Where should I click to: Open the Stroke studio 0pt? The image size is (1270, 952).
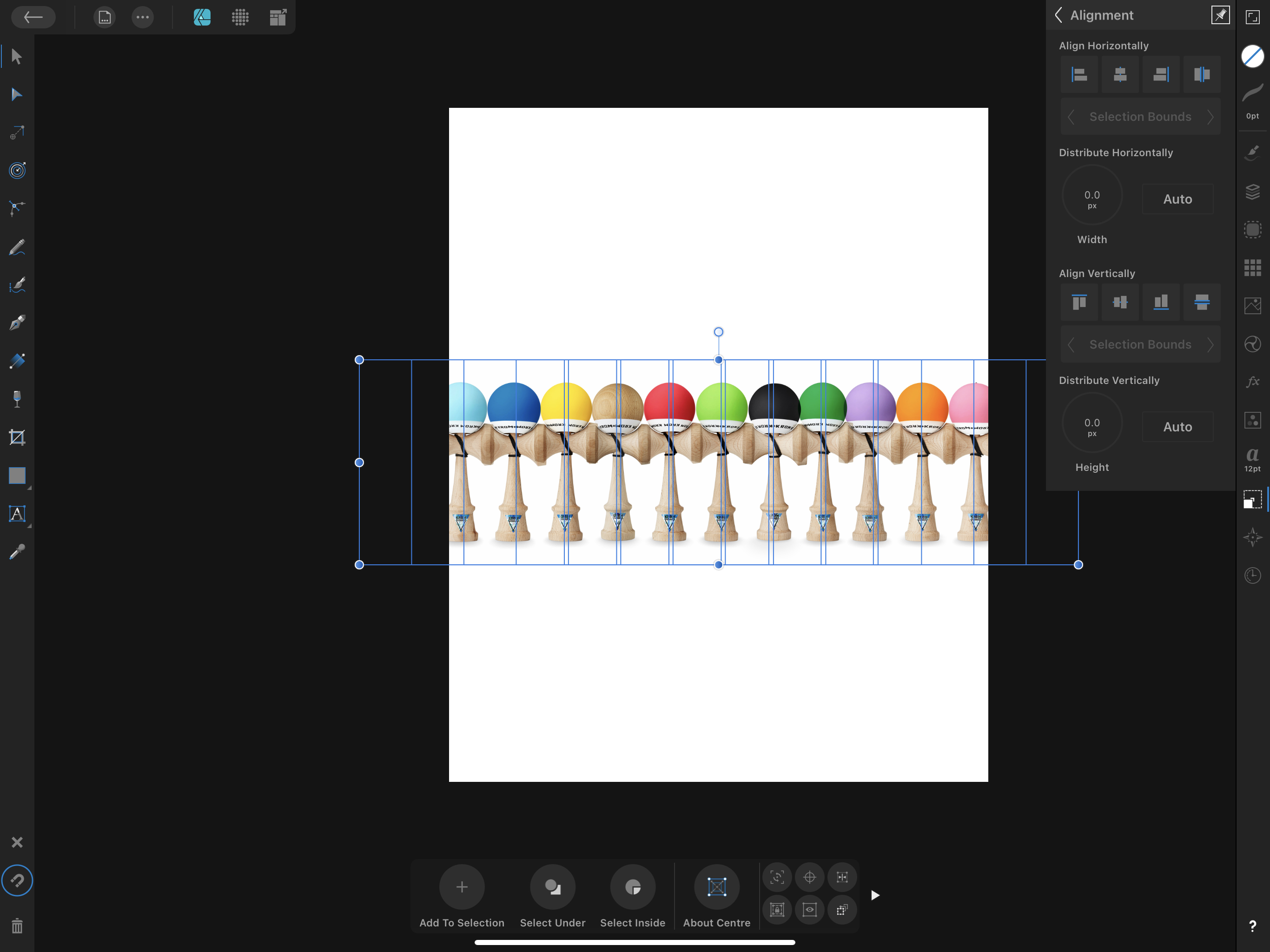point(1252,101)
